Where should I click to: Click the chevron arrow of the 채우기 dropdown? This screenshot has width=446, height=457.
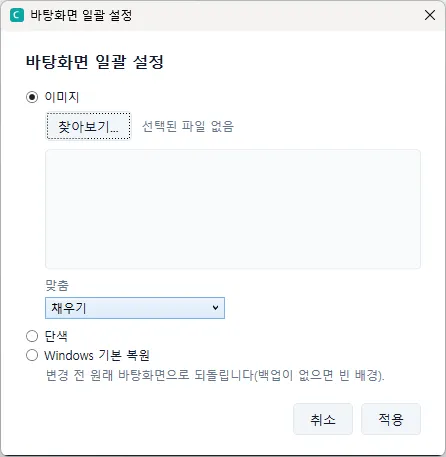215,308
